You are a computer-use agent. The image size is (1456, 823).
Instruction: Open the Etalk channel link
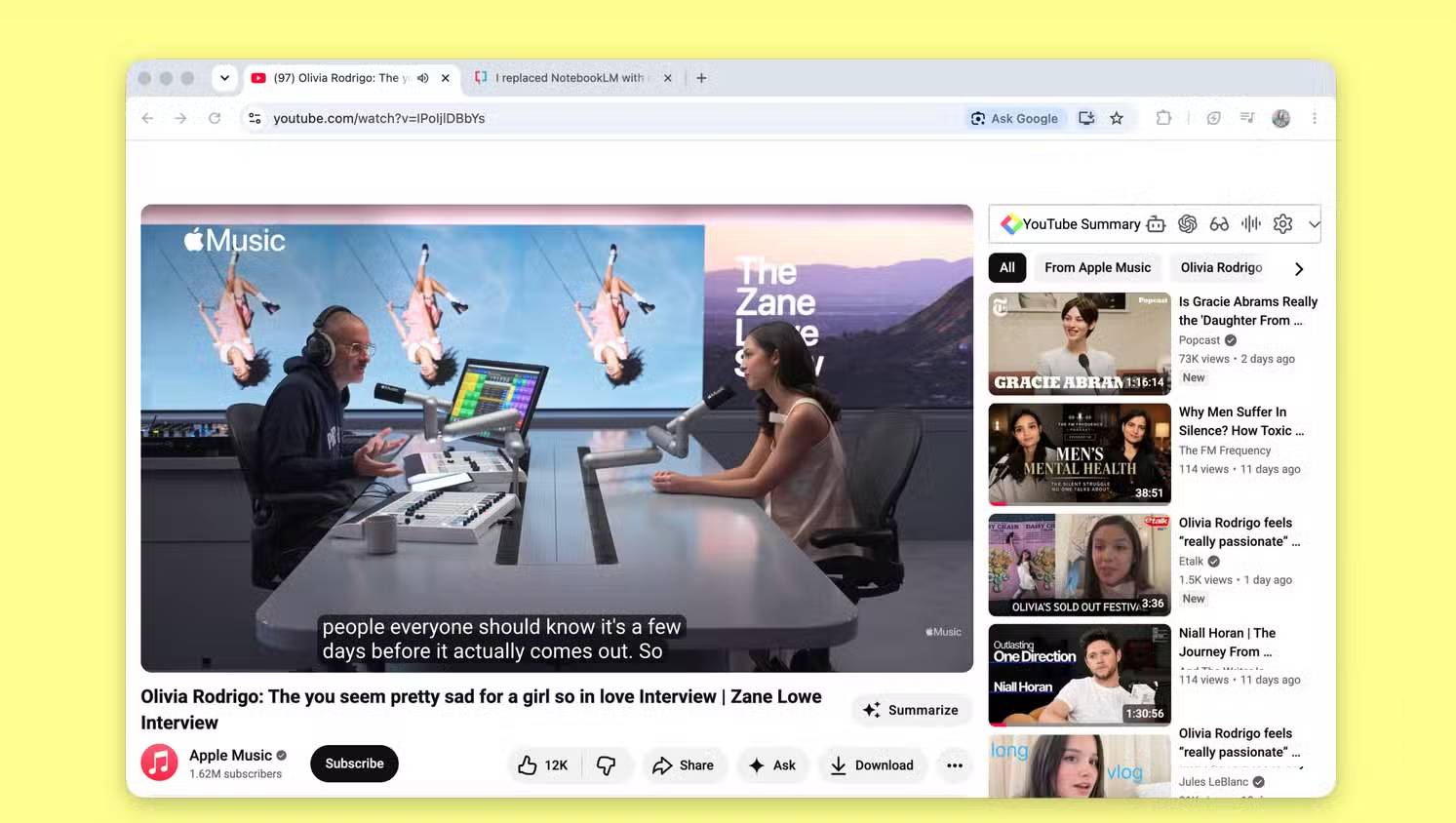(1192, 562)
